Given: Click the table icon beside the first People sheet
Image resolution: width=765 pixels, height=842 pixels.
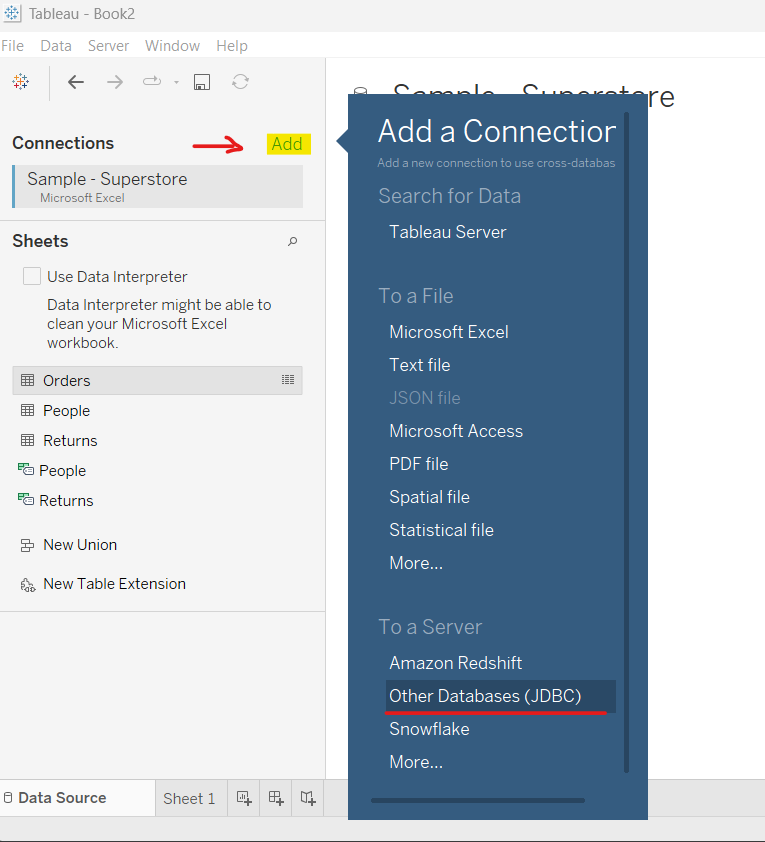Looking at the screenshot, I should pos(27,410).
